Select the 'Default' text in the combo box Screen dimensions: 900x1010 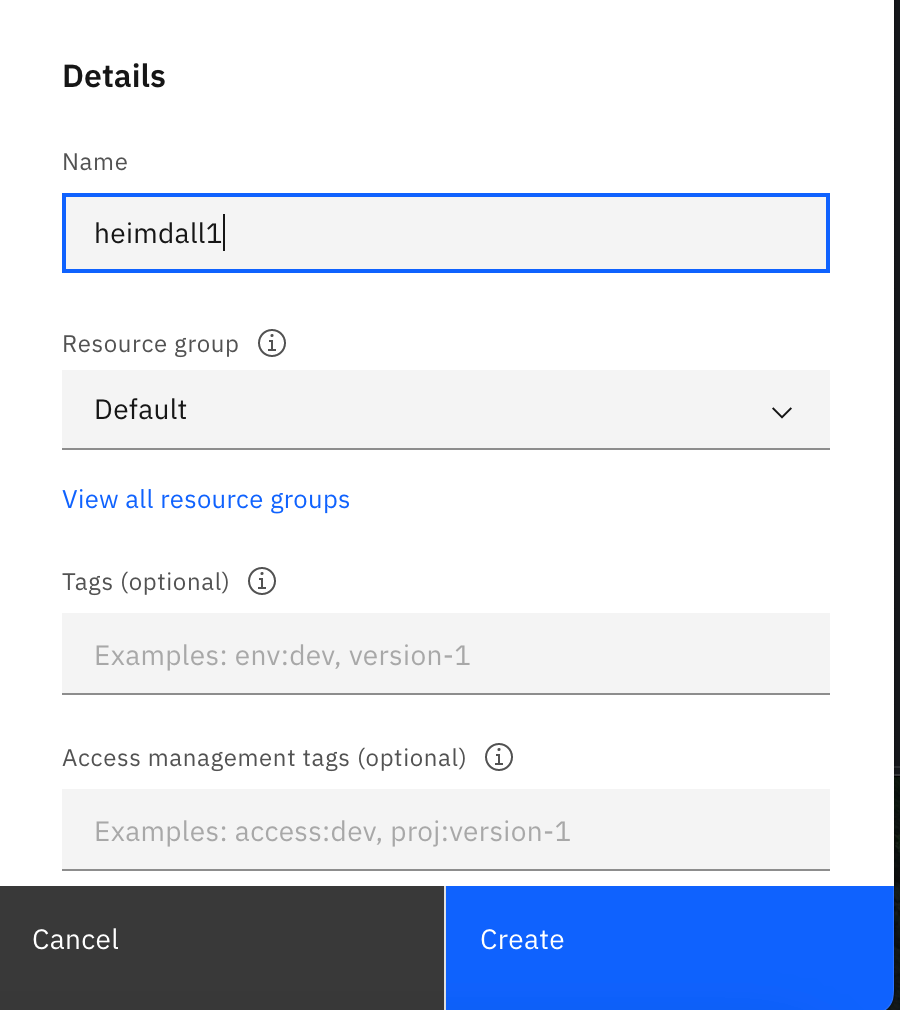click(x=140, y=410)
